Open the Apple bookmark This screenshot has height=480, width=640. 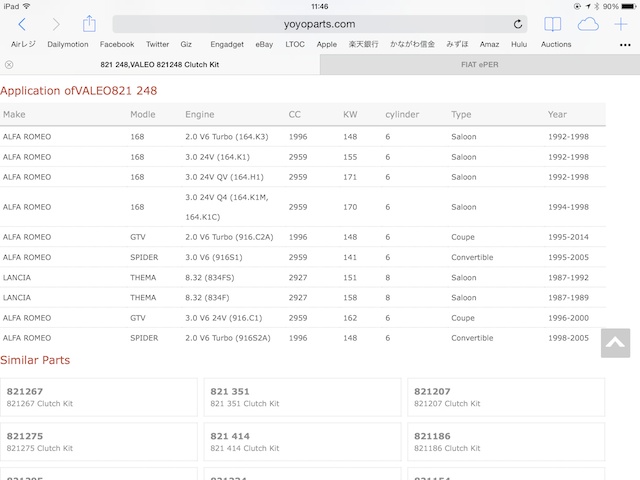327,44
